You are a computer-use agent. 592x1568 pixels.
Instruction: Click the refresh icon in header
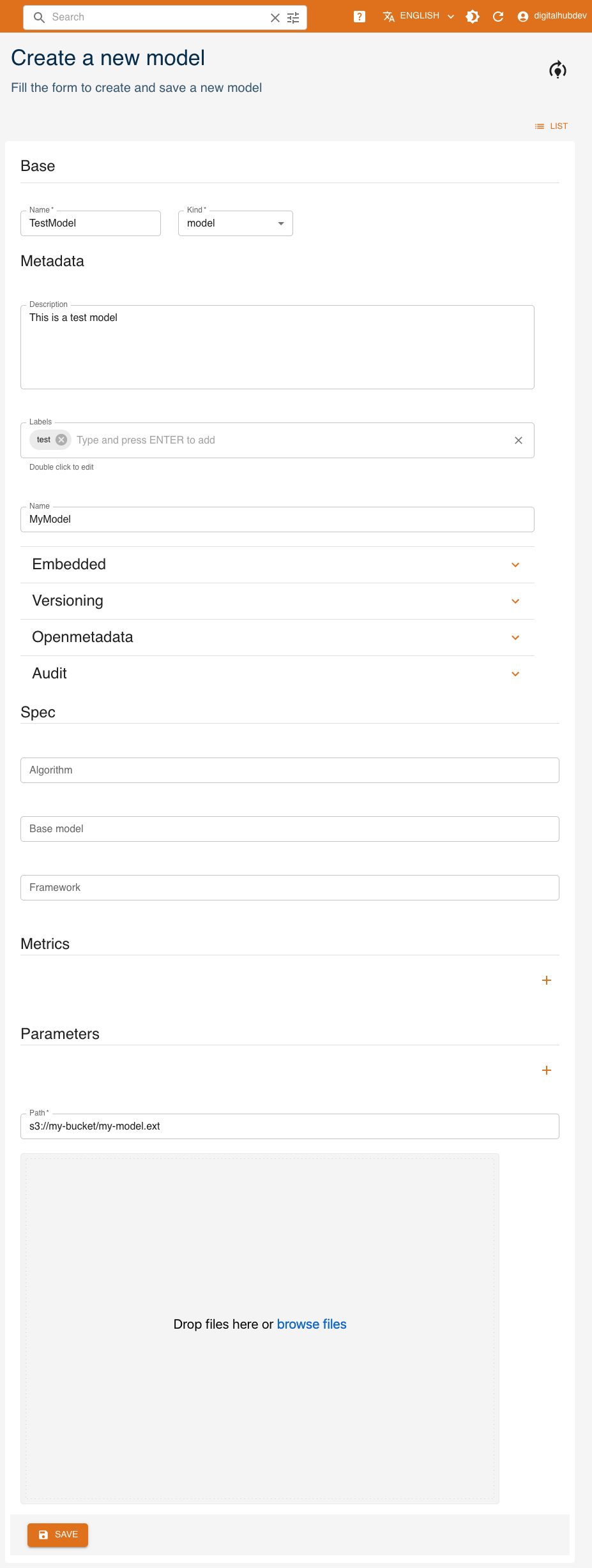pos(498,17)
